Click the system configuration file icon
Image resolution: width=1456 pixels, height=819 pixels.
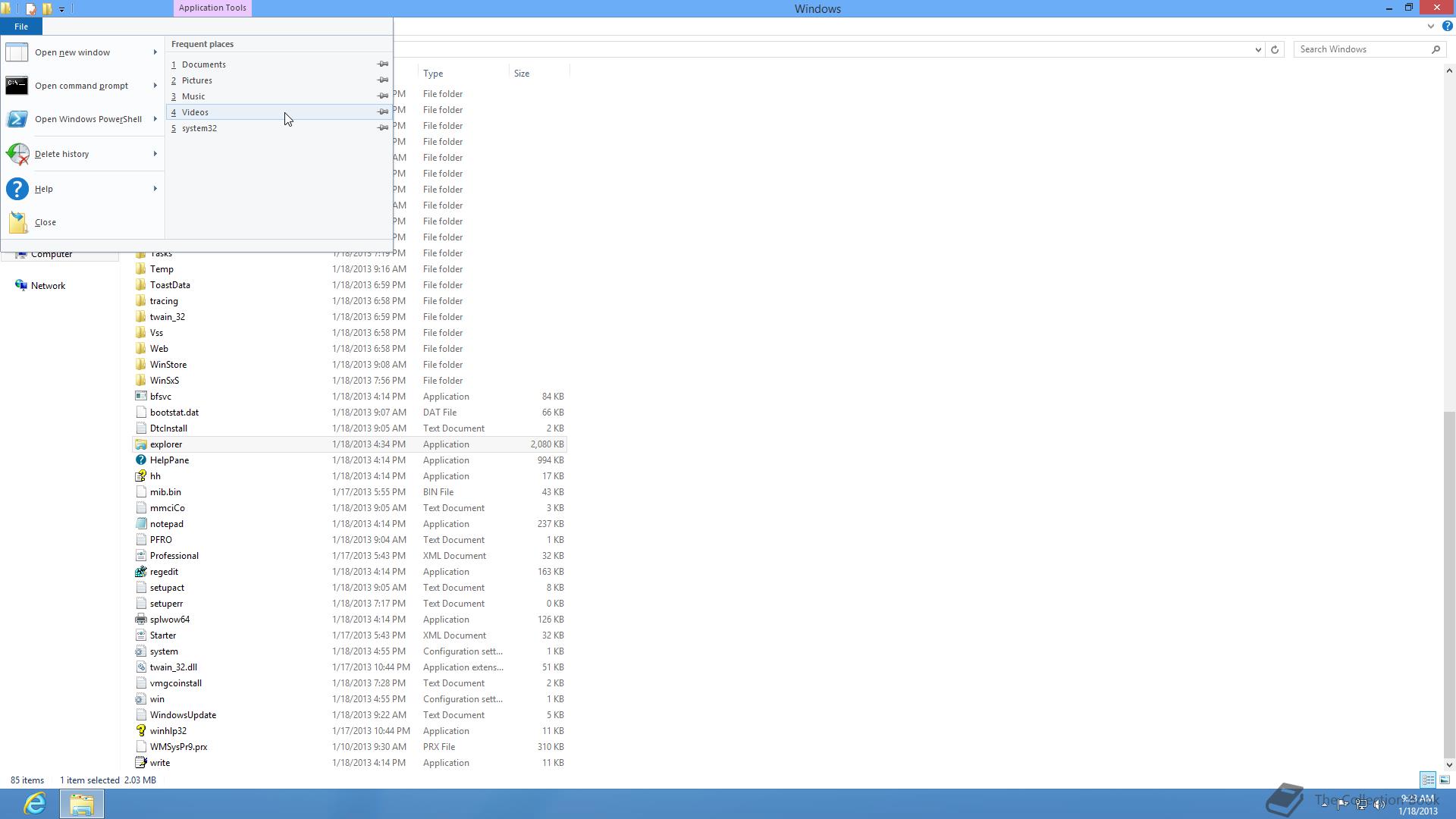point(140,651)
